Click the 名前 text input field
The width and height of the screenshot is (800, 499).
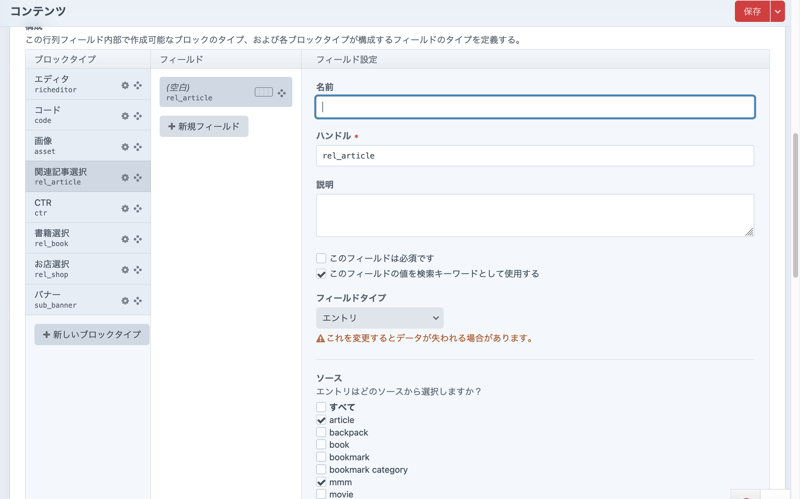(x=535, y=107)
